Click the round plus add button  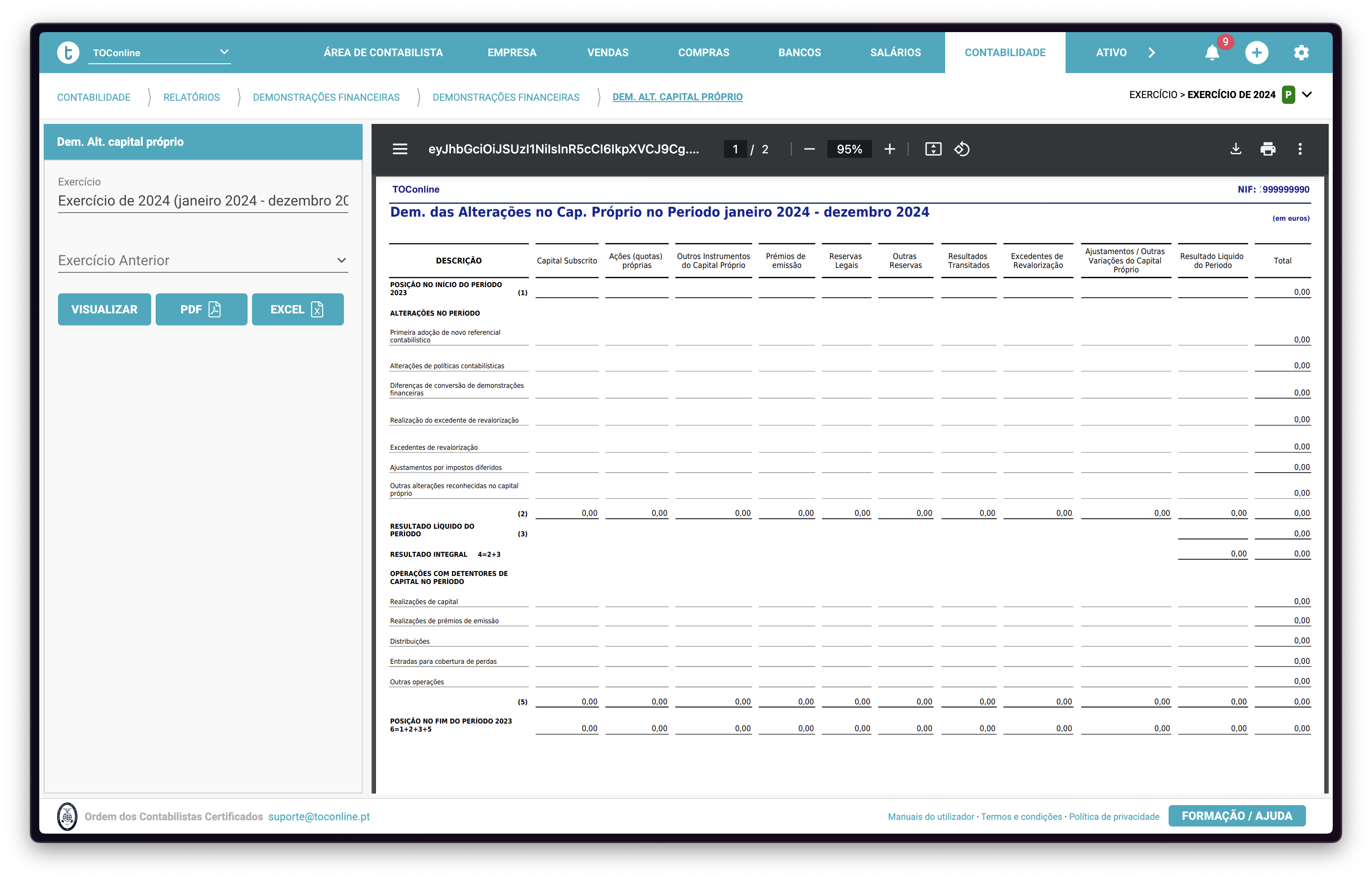coord(1256,53)
